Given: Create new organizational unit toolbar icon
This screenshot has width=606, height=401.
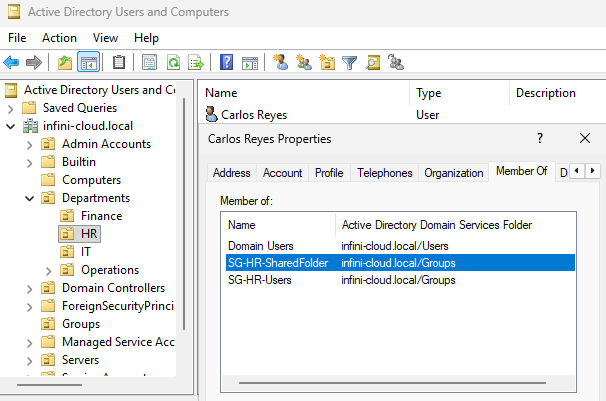Looking at the screenshot, I should (x=327, y=62).
